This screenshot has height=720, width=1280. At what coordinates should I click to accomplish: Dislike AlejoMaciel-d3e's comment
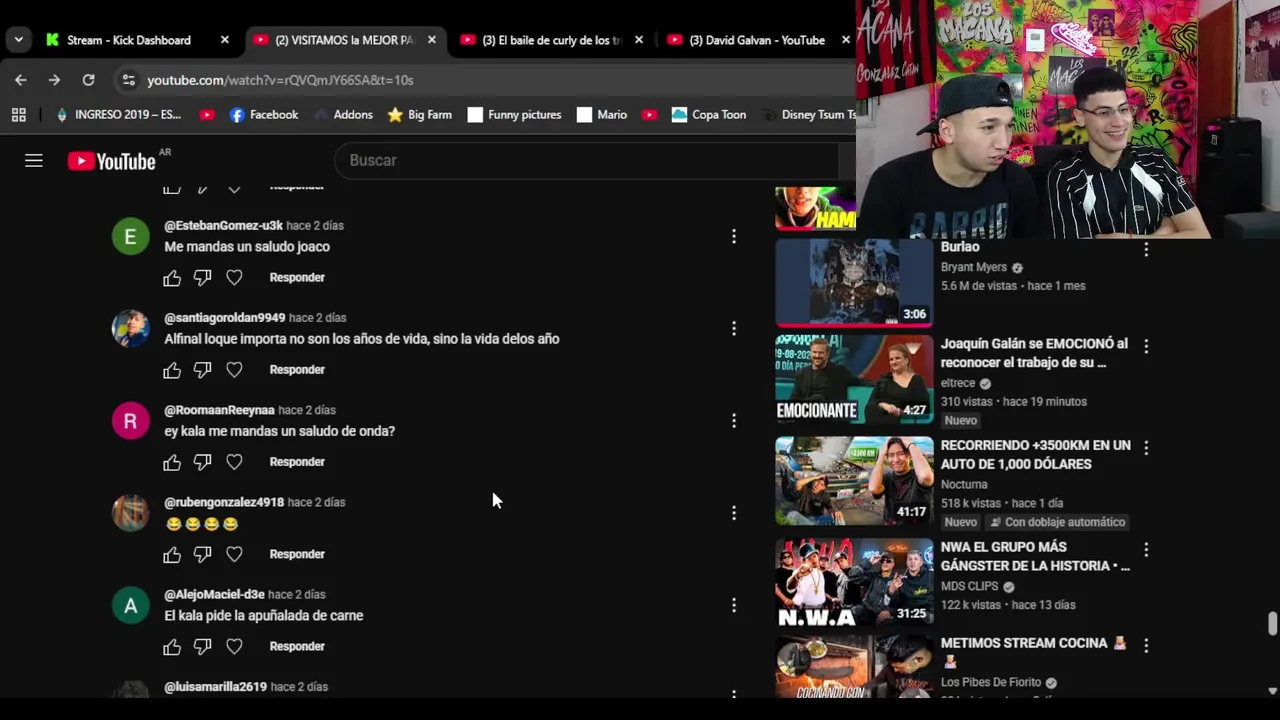pos(202,646)
